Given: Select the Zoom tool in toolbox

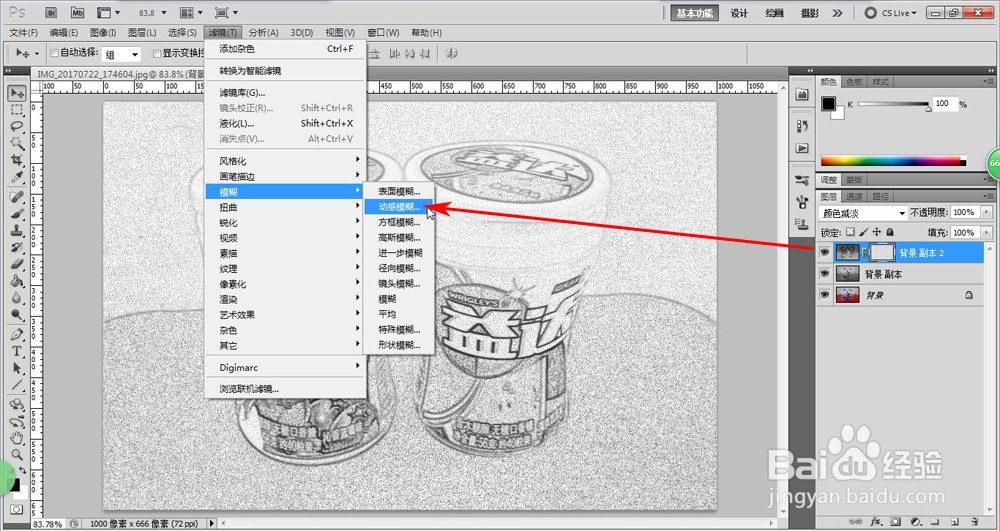Looking at the screenshot, I should click(x=17, y=454).
